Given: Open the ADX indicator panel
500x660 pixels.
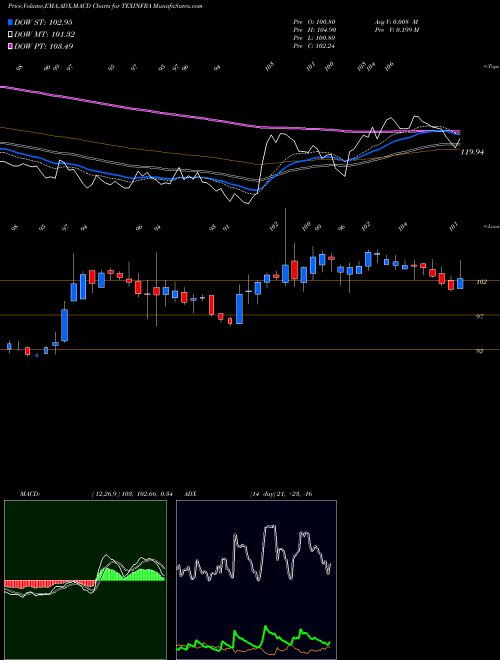Looking at the screenshot, I should (x=256, y=580).
